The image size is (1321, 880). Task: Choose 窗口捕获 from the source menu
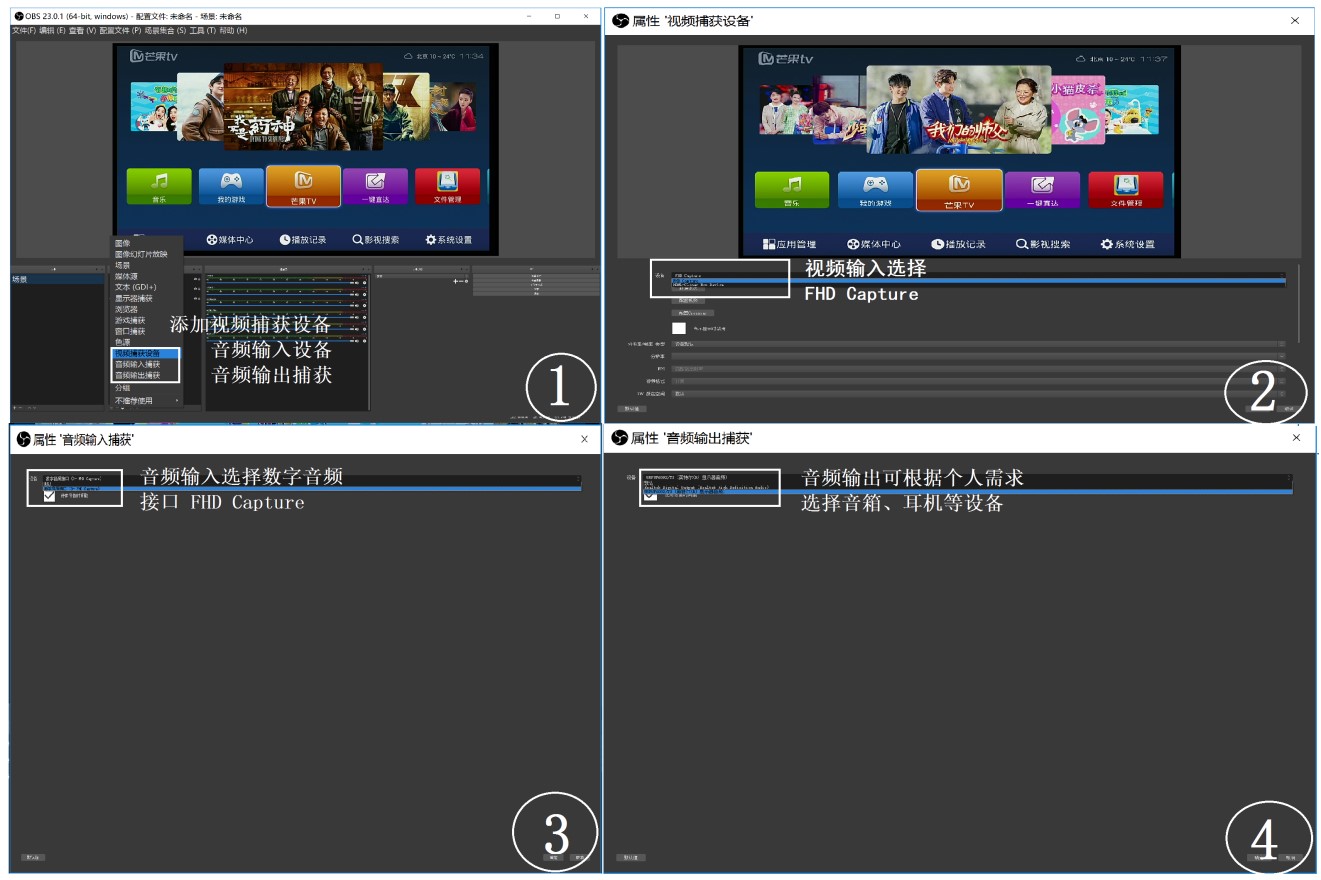[145, 331]
